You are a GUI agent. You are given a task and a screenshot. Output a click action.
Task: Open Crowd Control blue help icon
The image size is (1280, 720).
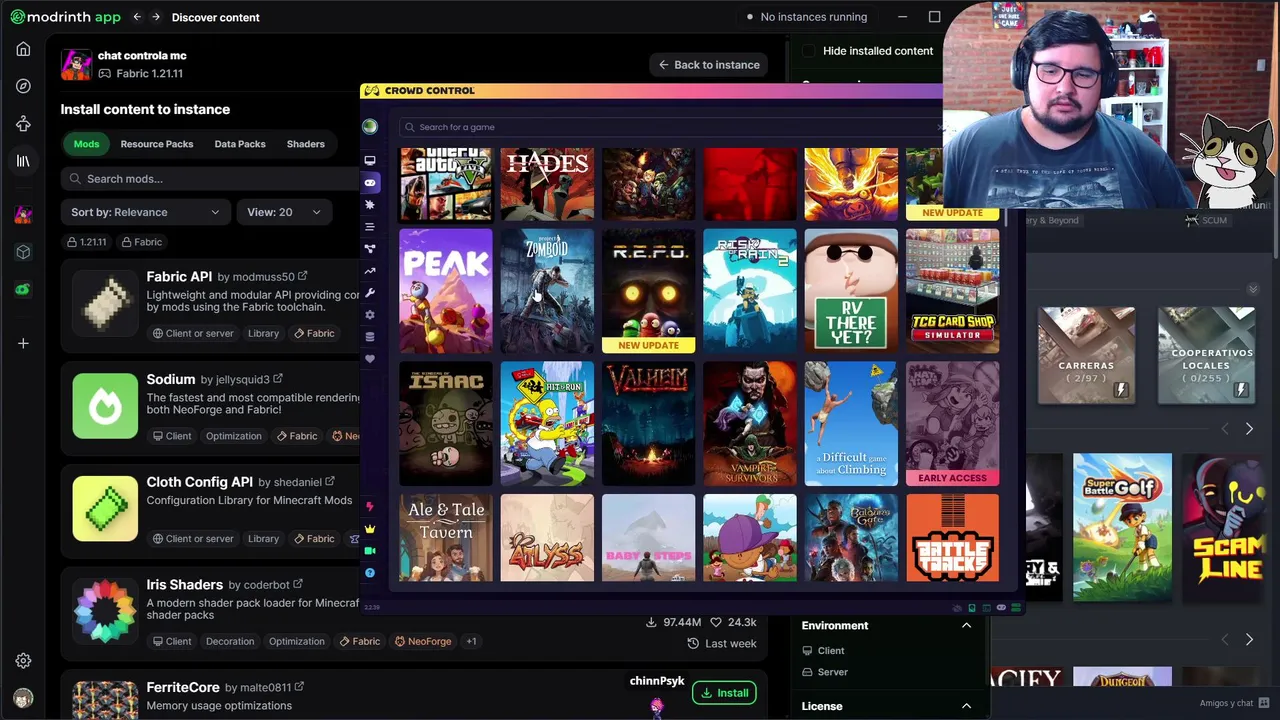click(x=370, y=573)
